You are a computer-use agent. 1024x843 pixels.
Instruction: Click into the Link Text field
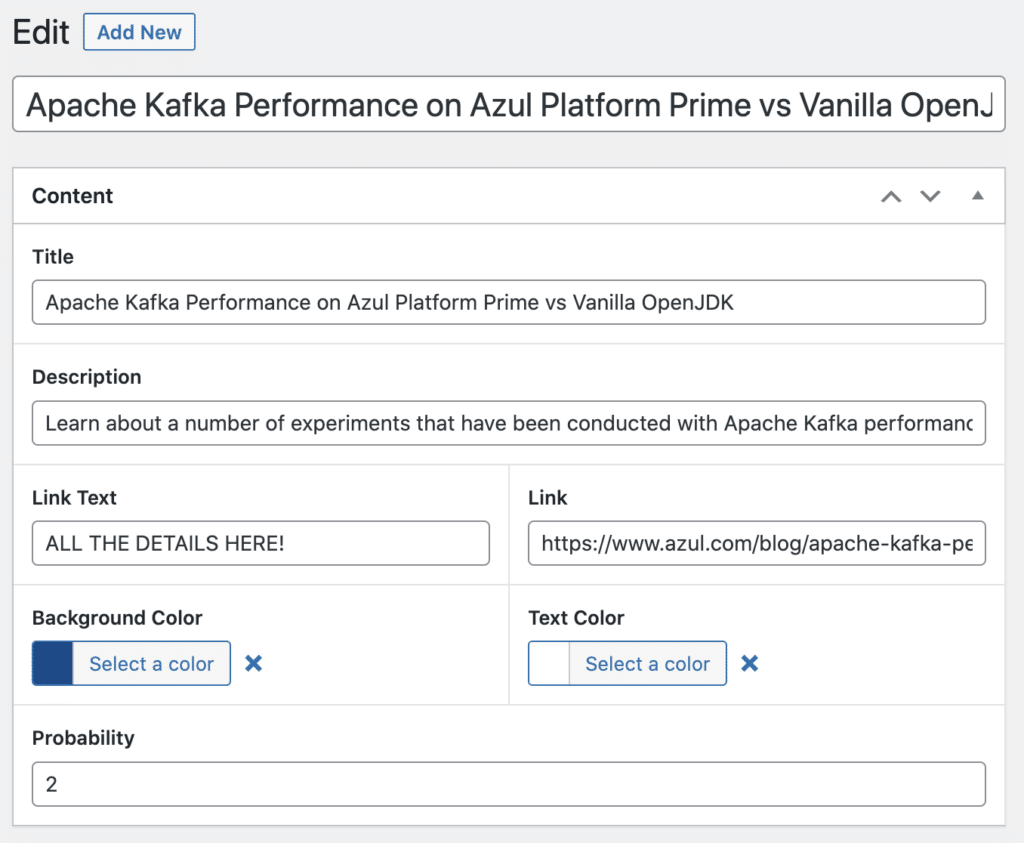[x=261, y=543]
